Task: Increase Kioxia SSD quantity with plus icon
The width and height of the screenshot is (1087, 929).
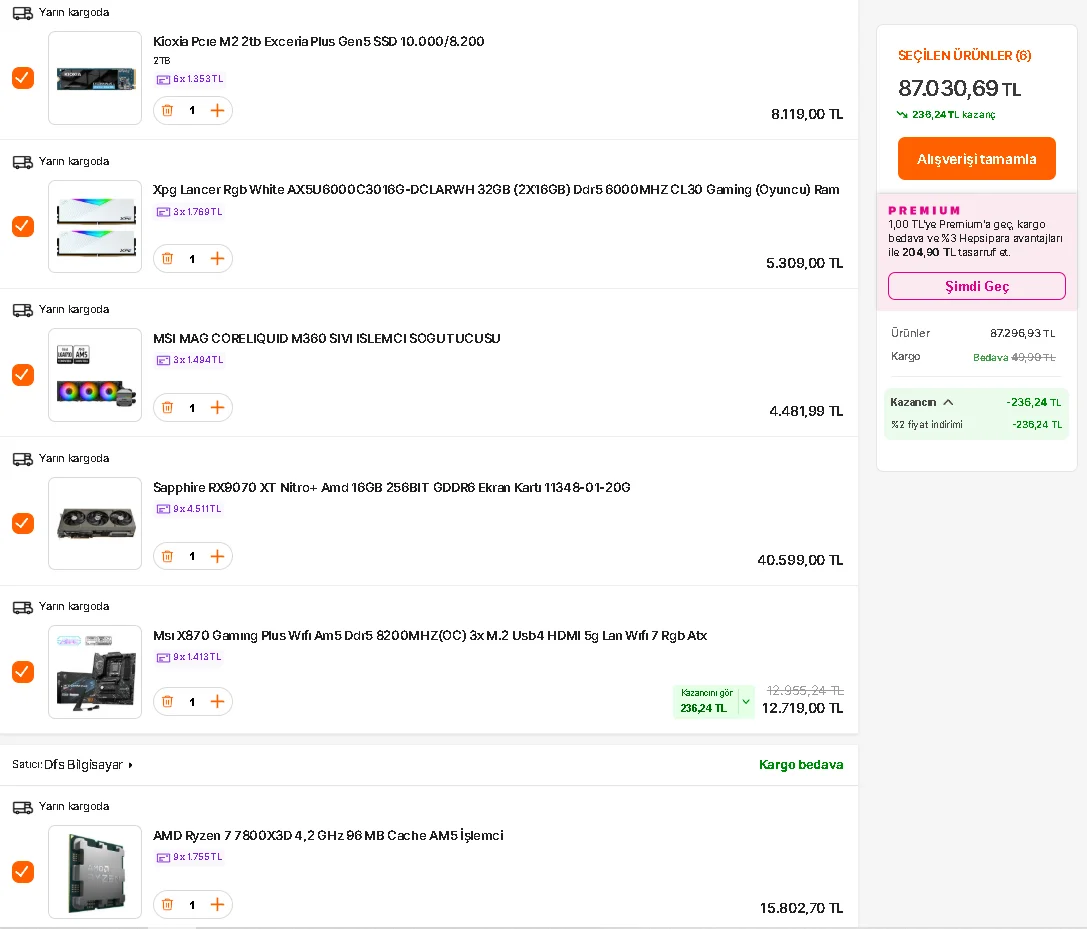Action: 217,110
